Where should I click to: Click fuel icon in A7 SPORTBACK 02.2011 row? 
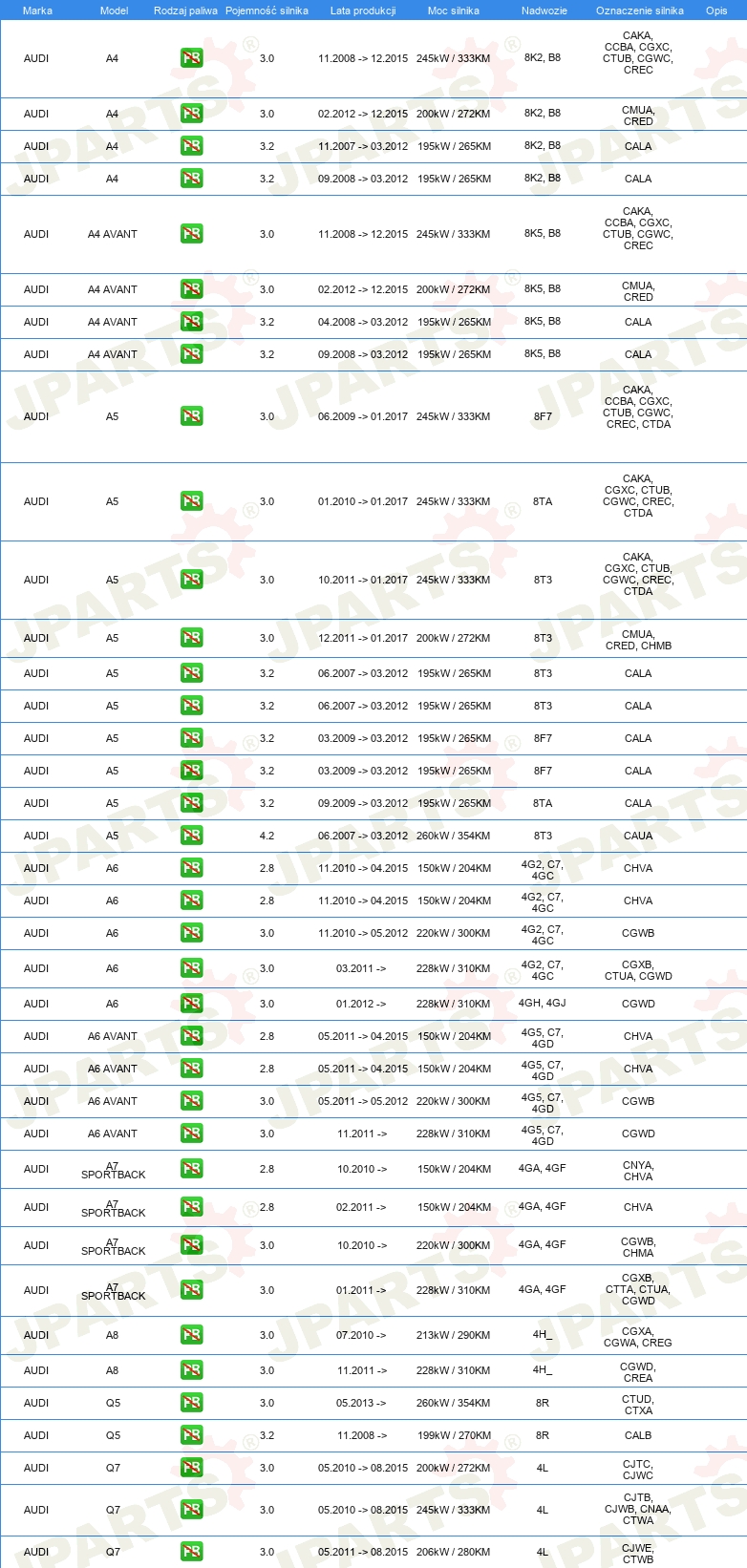191,1207
